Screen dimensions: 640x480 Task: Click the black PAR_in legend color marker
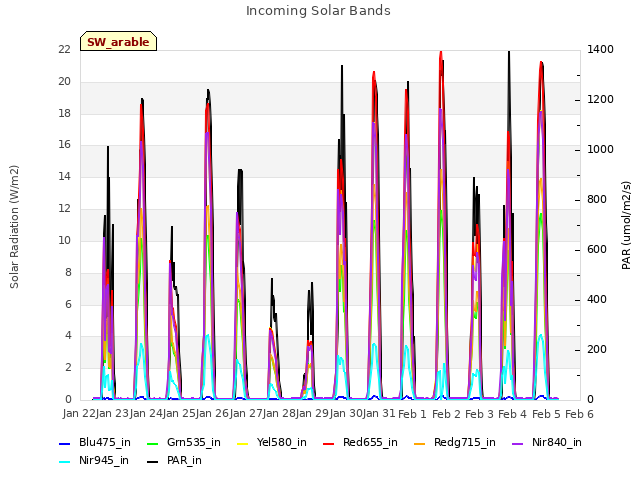point(153,462)
